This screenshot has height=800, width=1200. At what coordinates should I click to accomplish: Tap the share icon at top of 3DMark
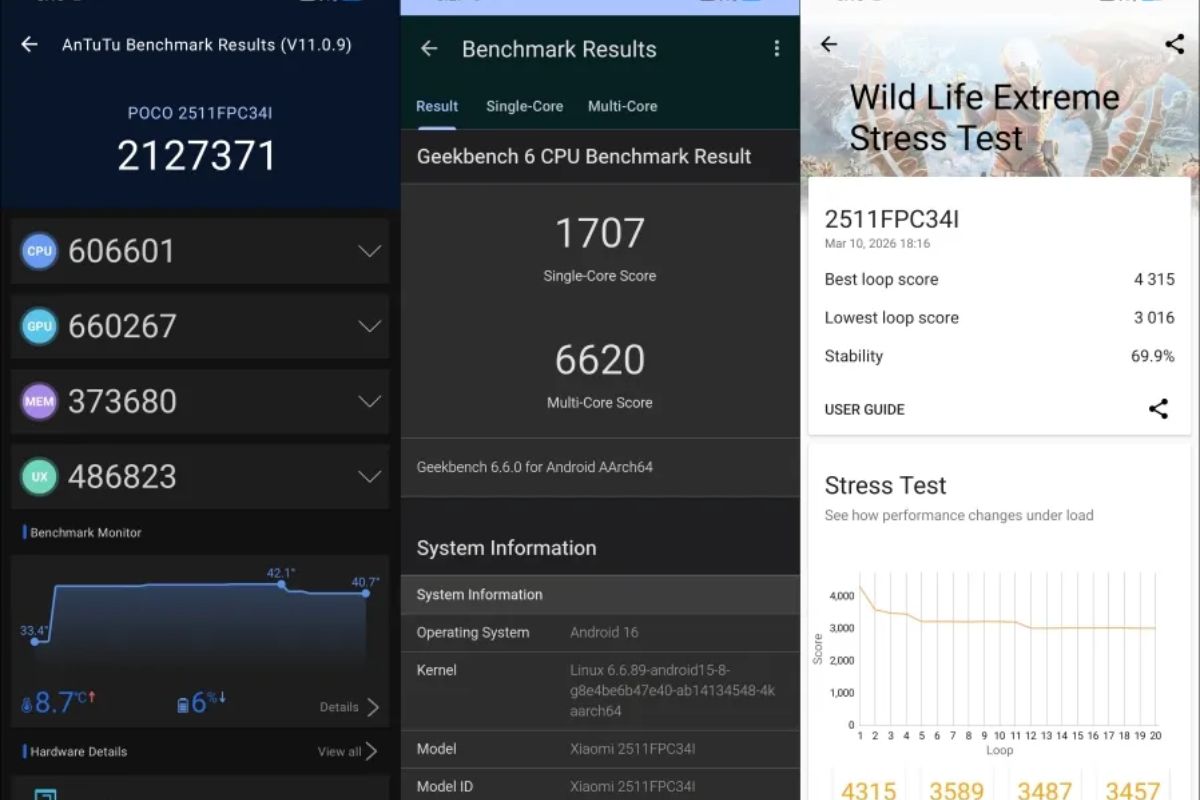(x=1174, y=44)
